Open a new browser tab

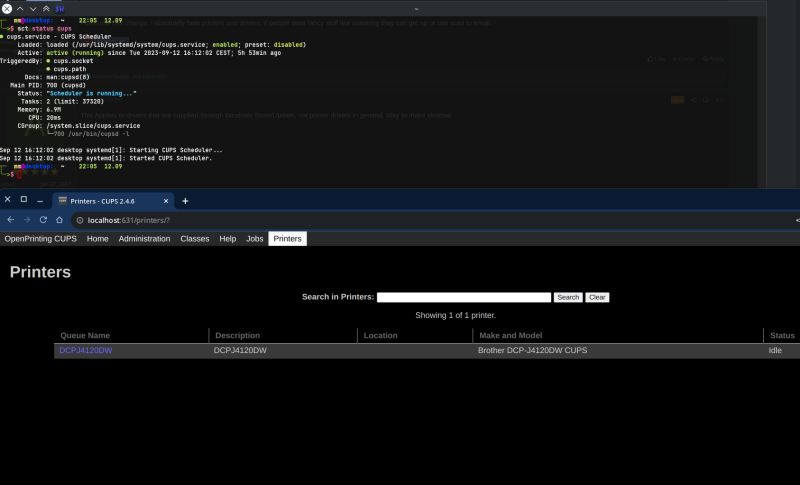tap(185, 201)
